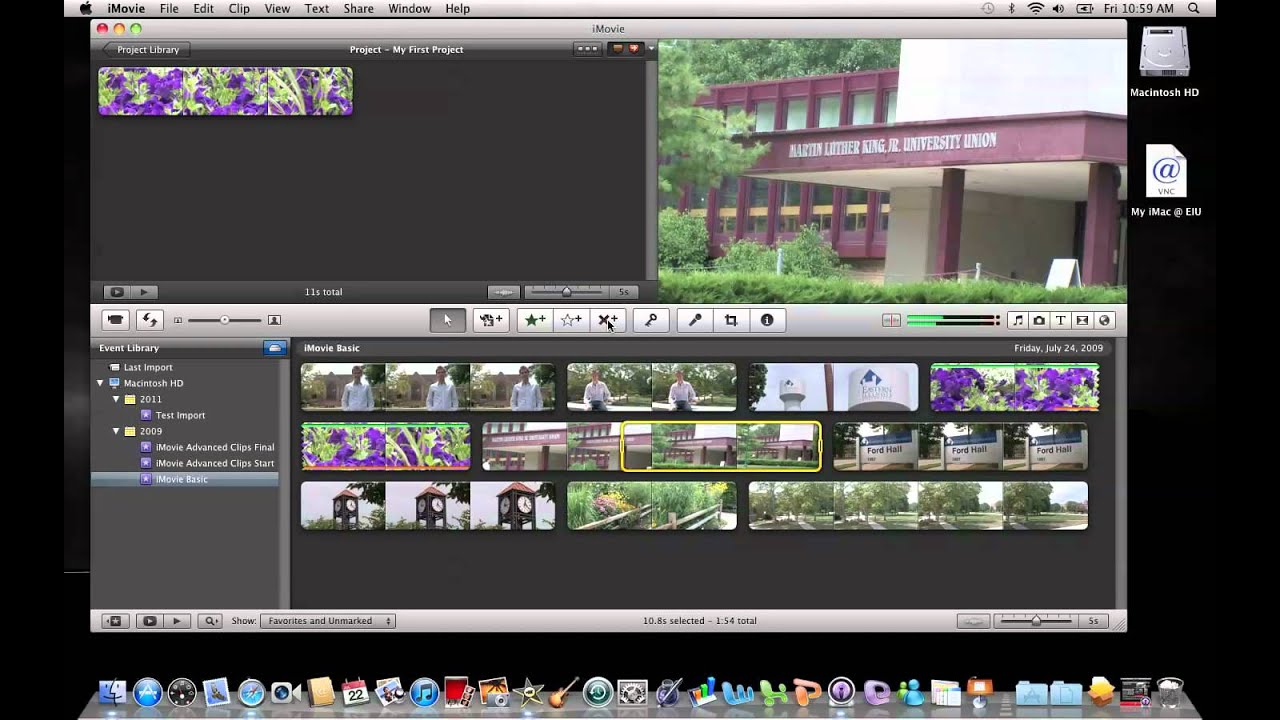Viewport: 1280px width, 720px height.
Task: Open the File menu
Action: pos(169,8)
